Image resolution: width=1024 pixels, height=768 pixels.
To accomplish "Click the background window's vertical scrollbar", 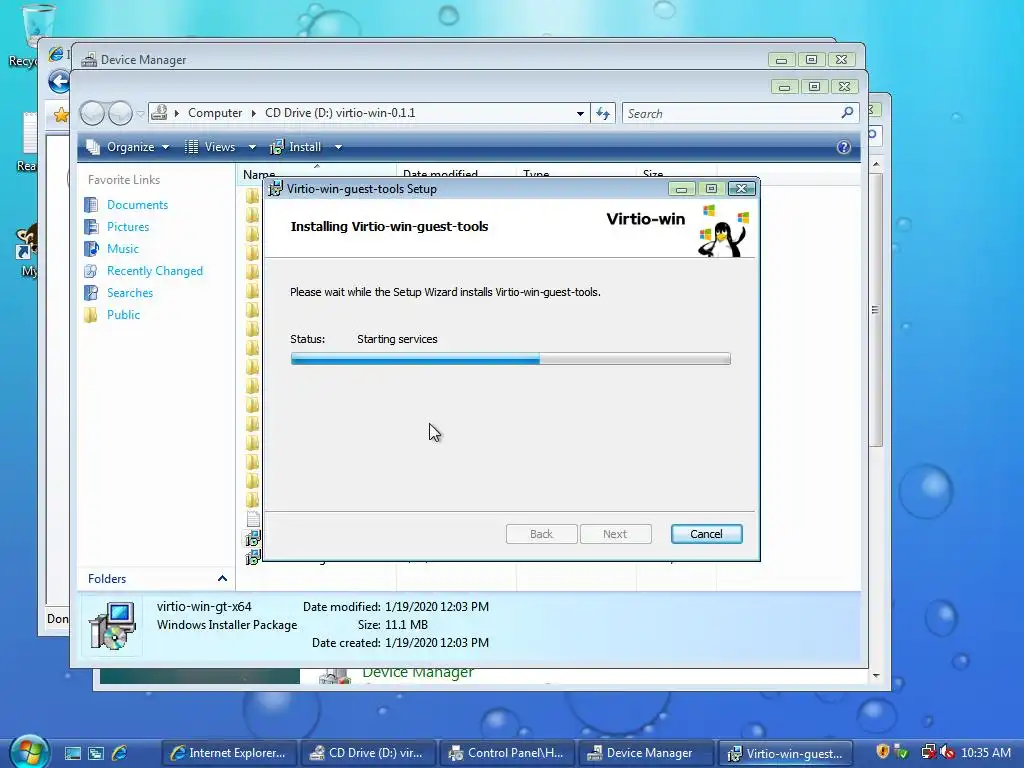I will tap(876, 310).
